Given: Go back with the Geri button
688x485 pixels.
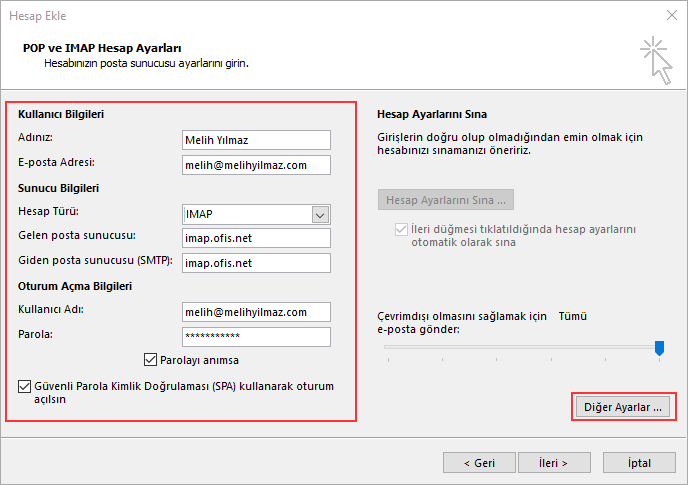Looking at the screenshot, I should [x=479, y=463].
